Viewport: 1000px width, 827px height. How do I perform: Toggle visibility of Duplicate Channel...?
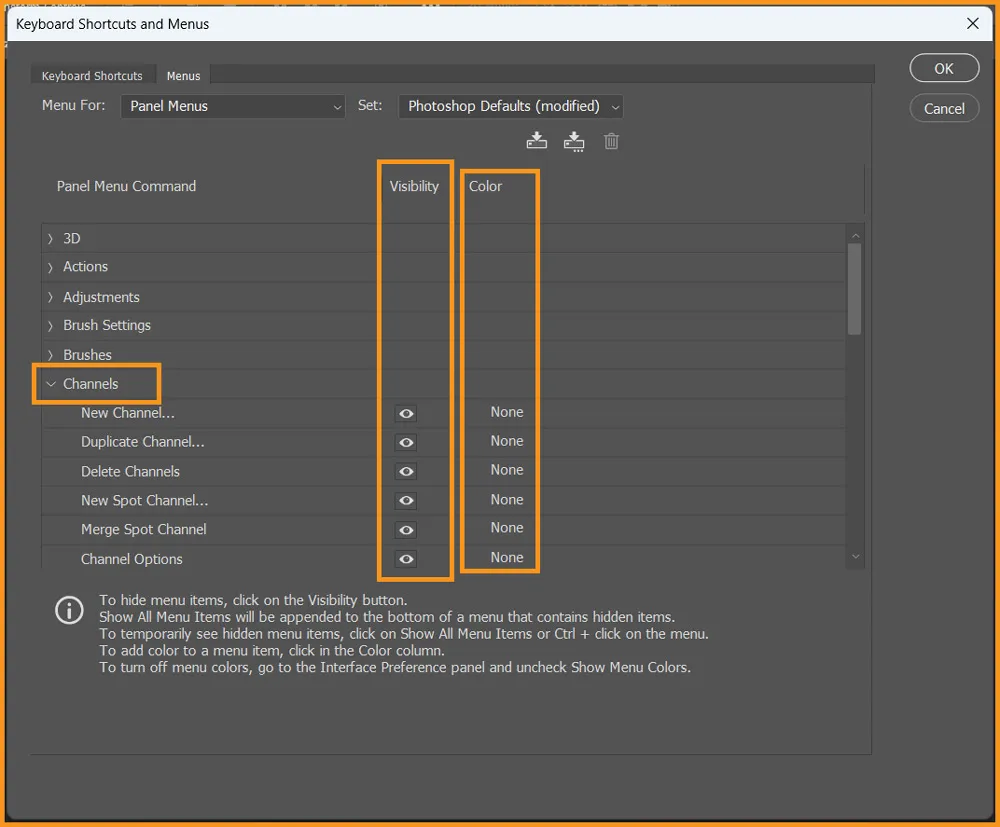pyautogui.click(x=406, y=442)
